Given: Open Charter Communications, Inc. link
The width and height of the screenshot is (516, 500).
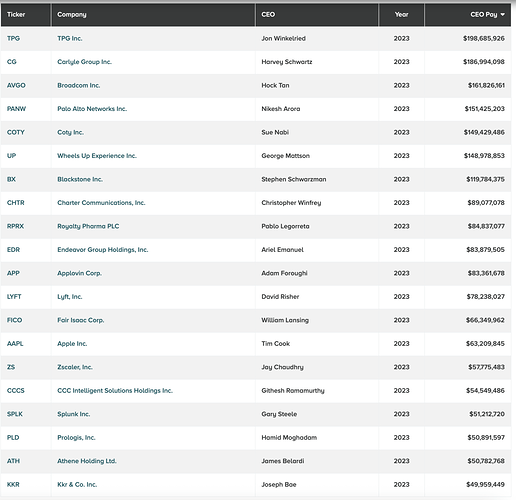Looking at the screenshot, I should (101, 203).
